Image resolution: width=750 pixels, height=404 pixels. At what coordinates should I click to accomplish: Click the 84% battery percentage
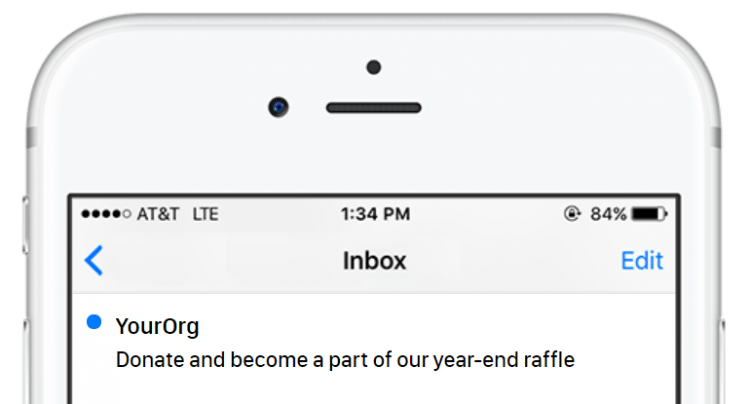pyautogui.click(x=608, y=214)
